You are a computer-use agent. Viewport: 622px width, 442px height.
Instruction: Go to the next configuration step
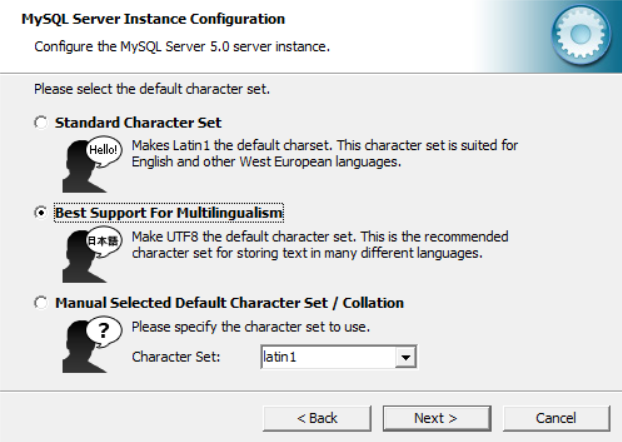point(437,418)
